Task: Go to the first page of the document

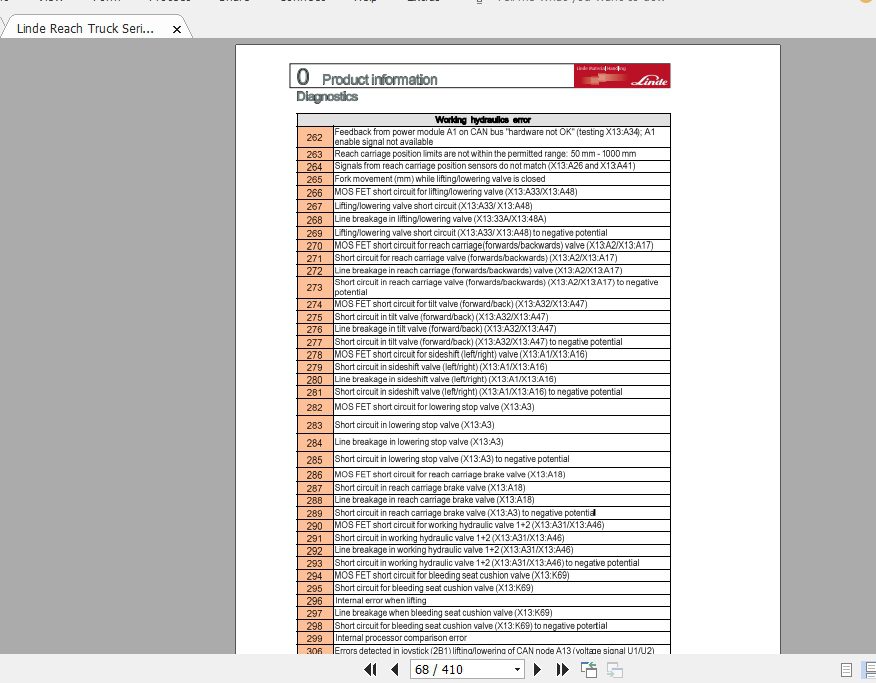Action: pos(370,669)
